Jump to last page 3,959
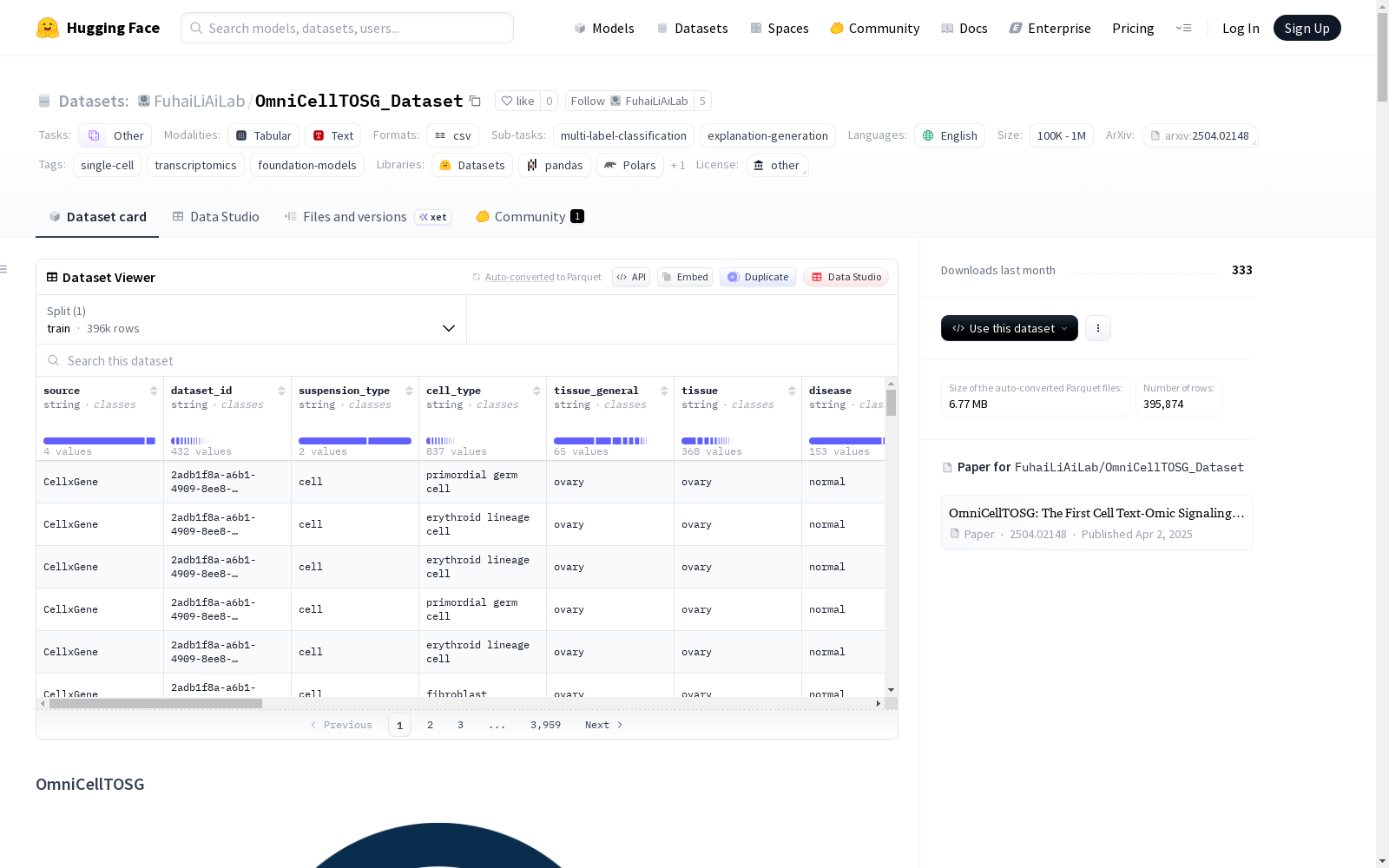 click(545, 725)
